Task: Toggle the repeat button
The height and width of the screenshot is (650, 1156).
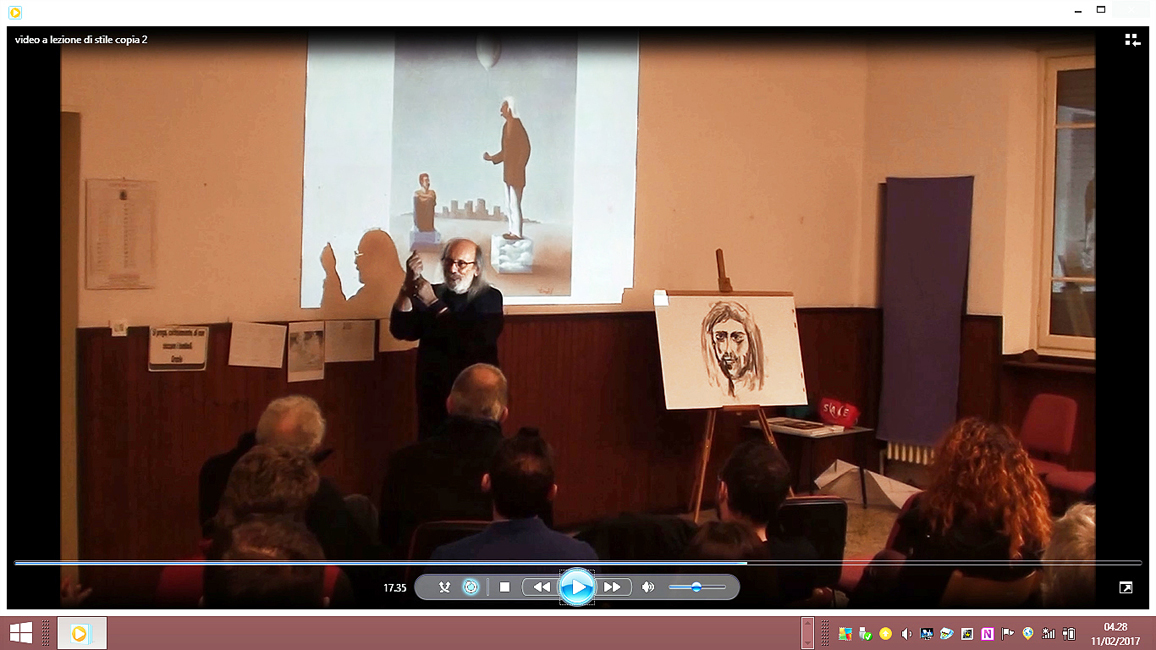Action: [470, 587]
